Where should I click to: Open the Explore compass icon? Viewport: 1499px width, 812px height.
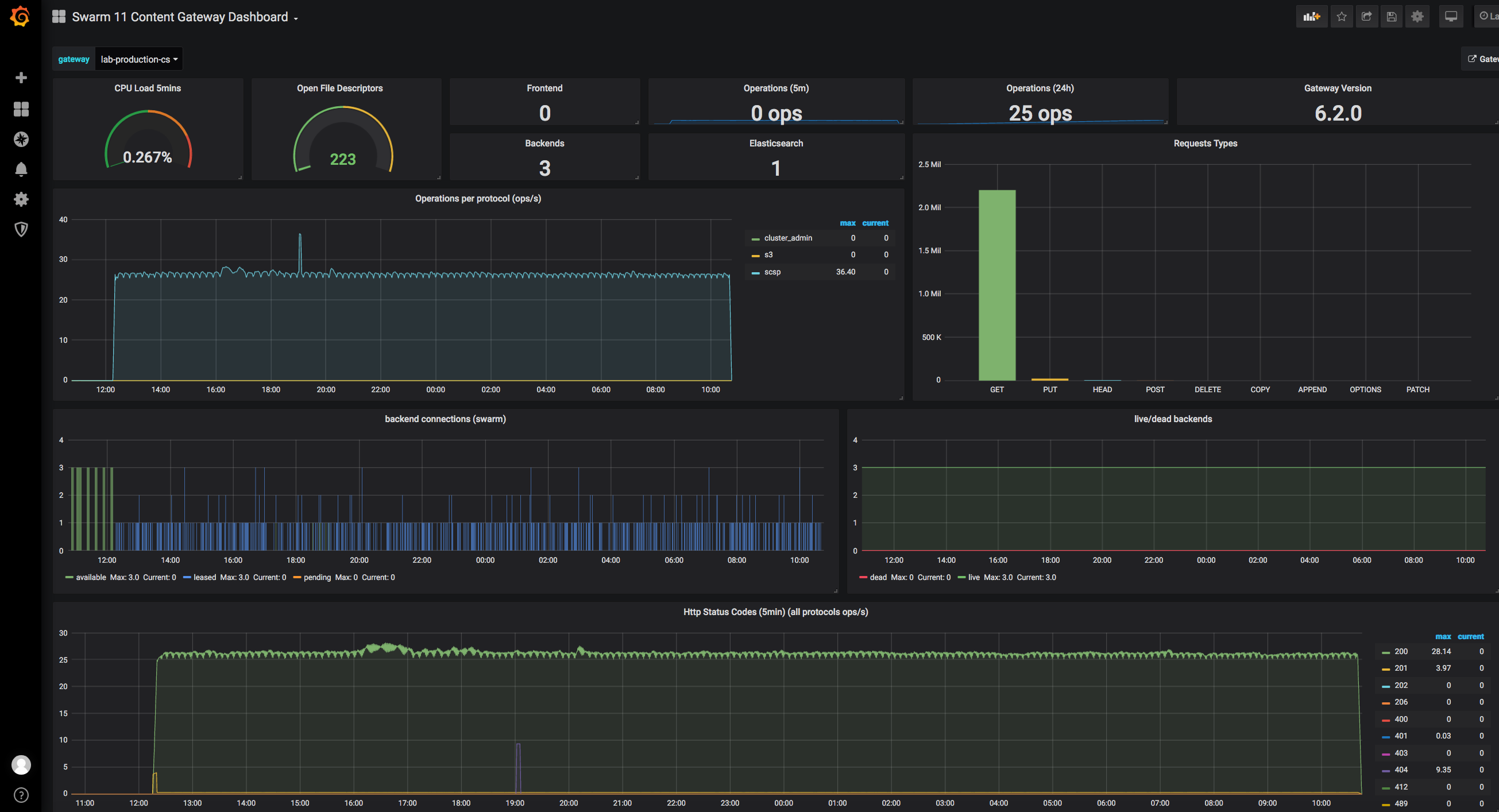click(x=21, y=139)
